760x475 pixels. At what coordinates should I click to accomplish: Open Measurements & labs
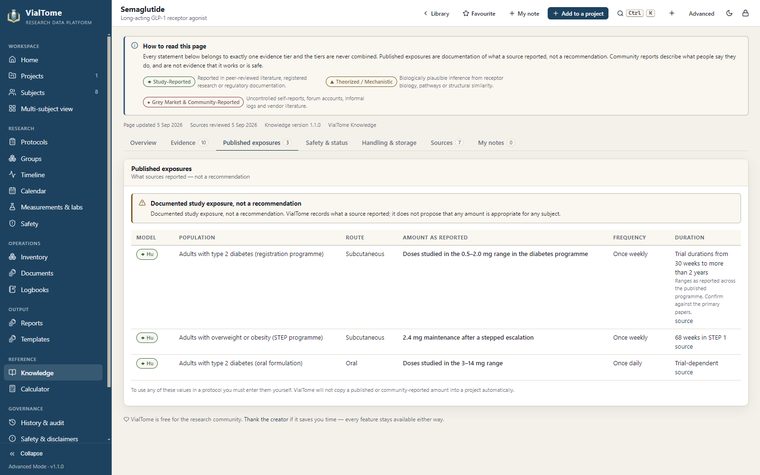click(x=53, y=207)
